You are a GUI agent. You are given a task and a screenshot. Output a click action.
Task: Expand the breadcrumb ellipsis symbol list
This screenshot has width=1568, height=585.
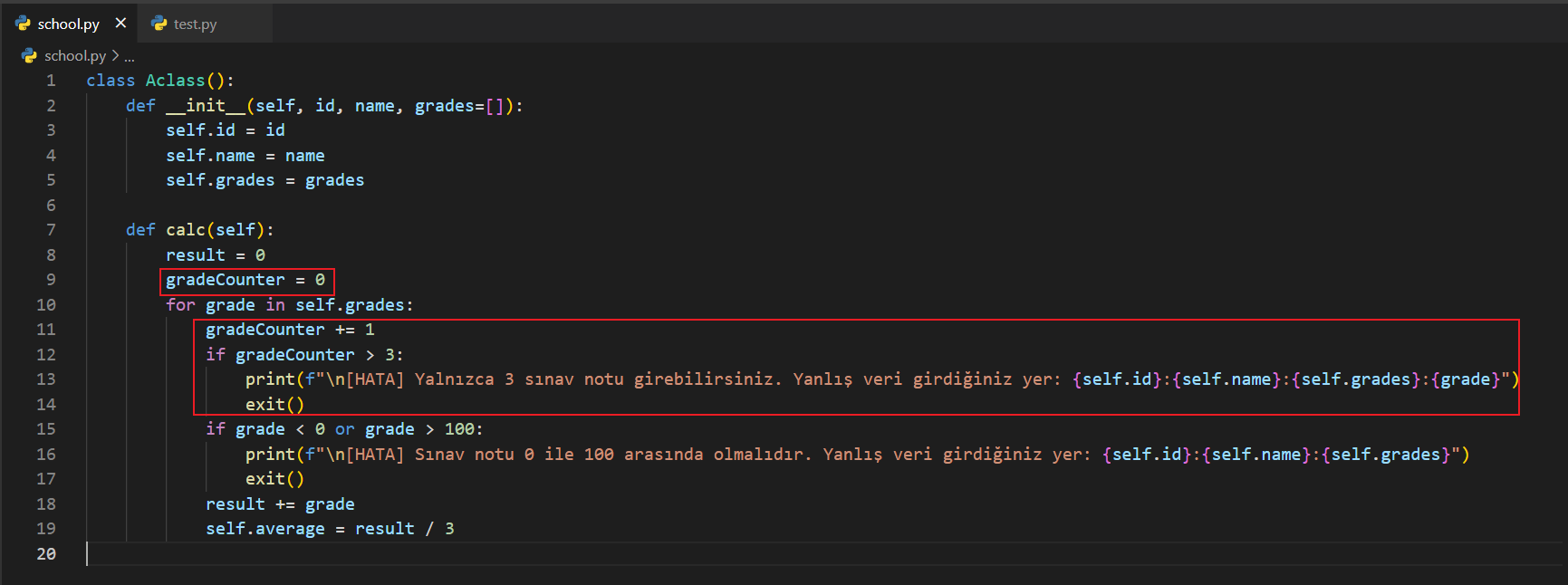[130, 56]
